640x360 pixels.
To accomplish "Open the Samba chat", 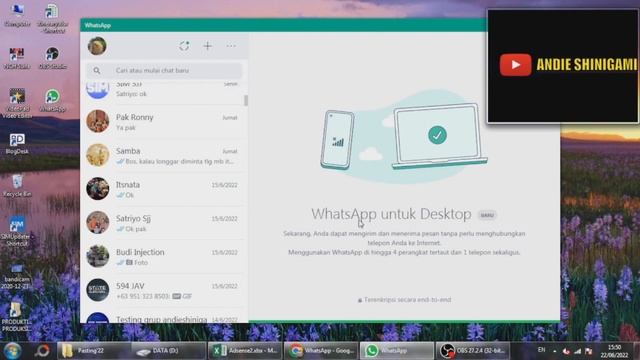I will [x=164, y=156].
